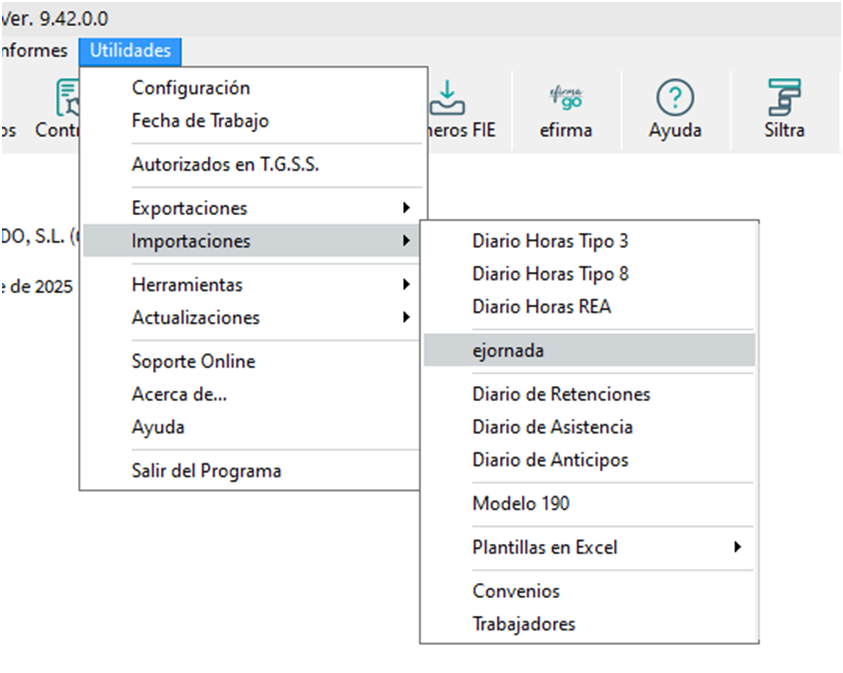This screenshot has height=673, width=843.
Task: Click the Contratos toolbar icon
Action: (x=68, y=98)
